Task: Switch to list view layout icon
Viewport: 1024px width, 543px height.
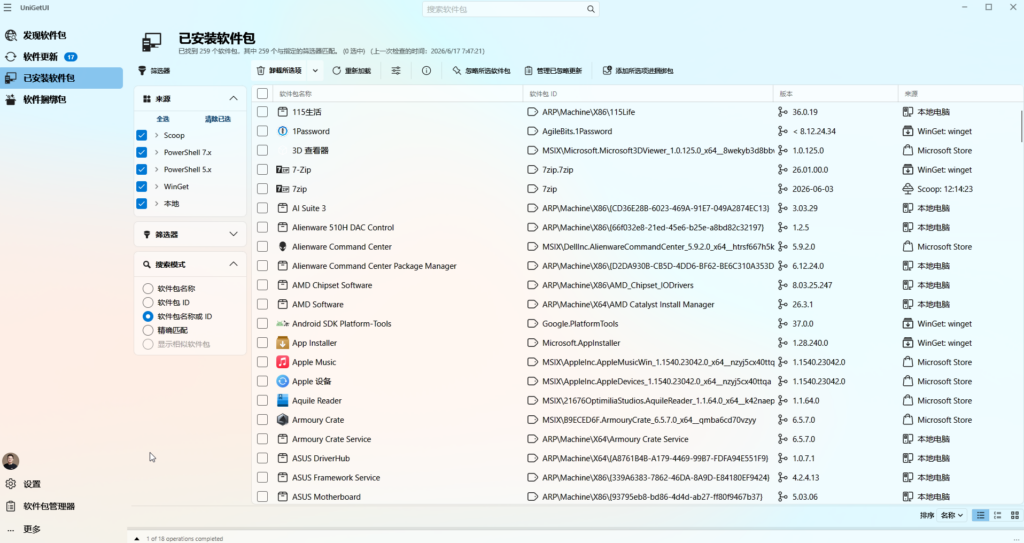Action: (980, 516)
